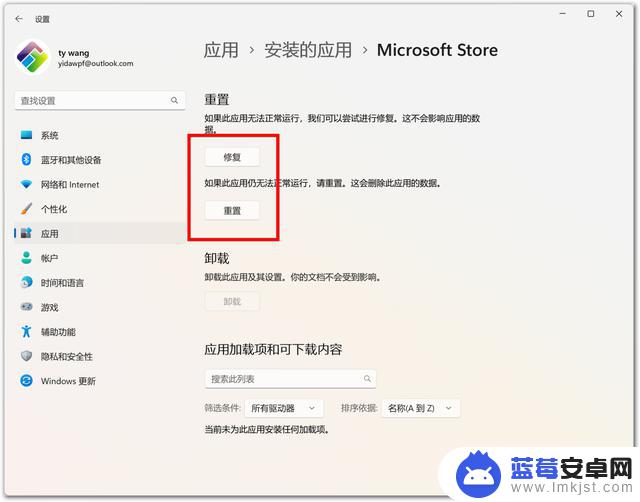This screenshot has height=502, width=640.
Task: Click the magnifier in 搜索此列表 box
Action: [x=367, y=379]
